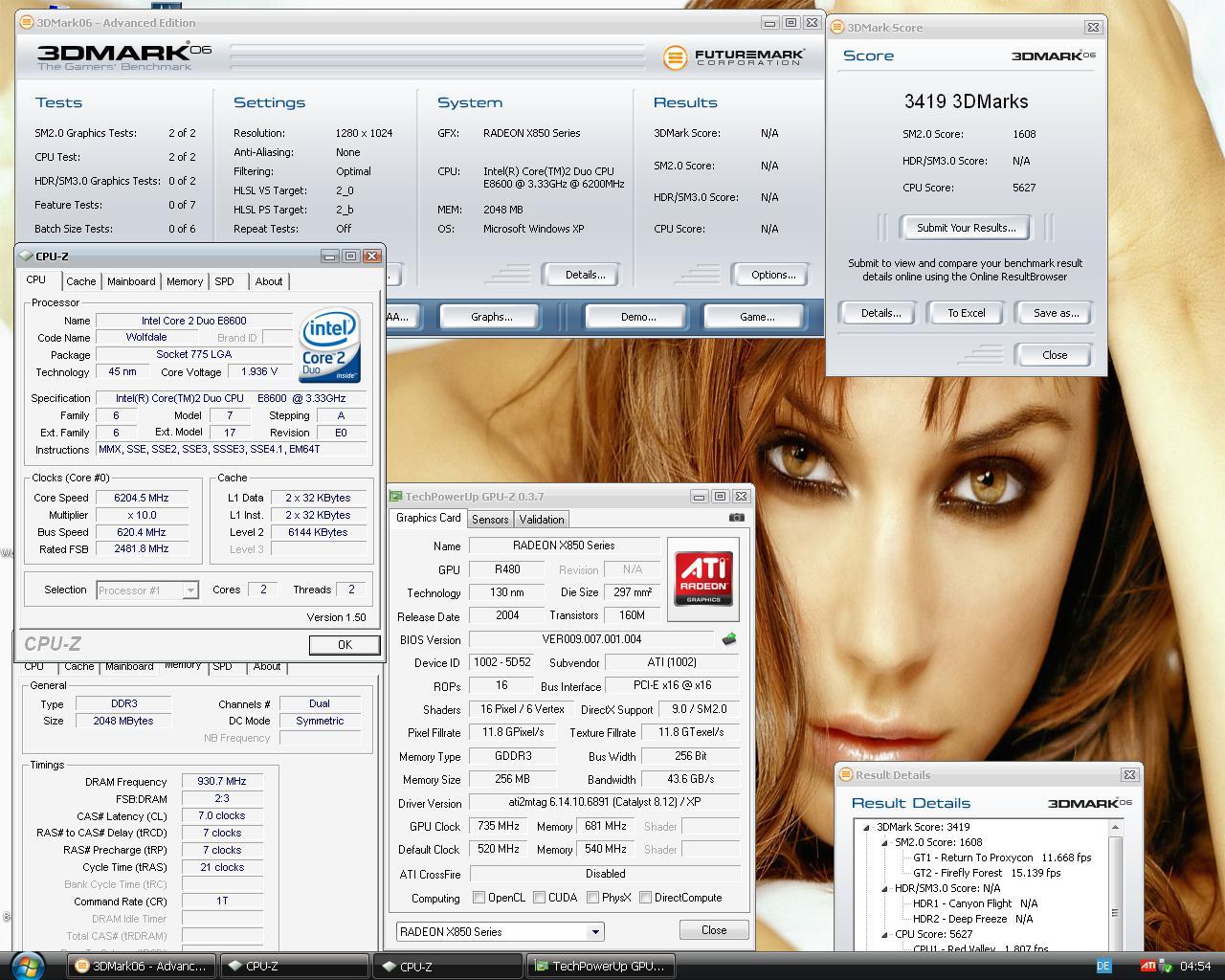The height and width of the screenshot is (980, 1225).
Task: Collapse the HDR/SM3.0 Score: N/A node
Action: [x=884, y=888]
